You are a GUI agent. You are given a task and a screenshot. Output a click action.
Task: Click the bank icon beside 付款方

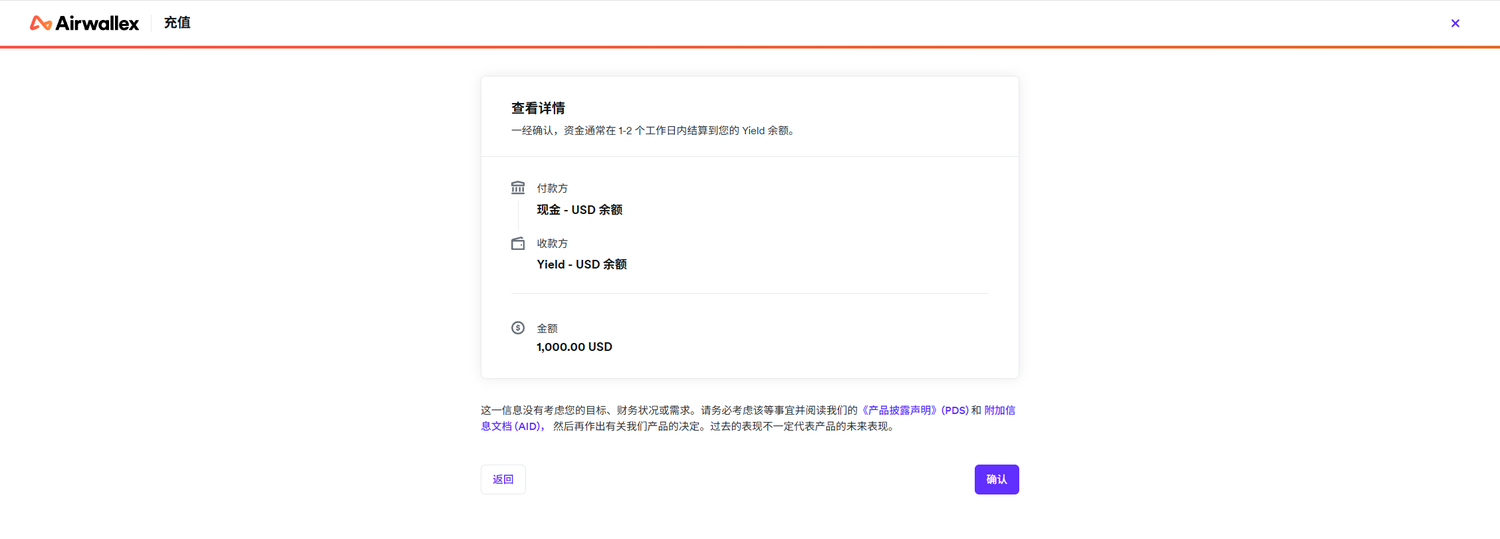coord(518,188)
